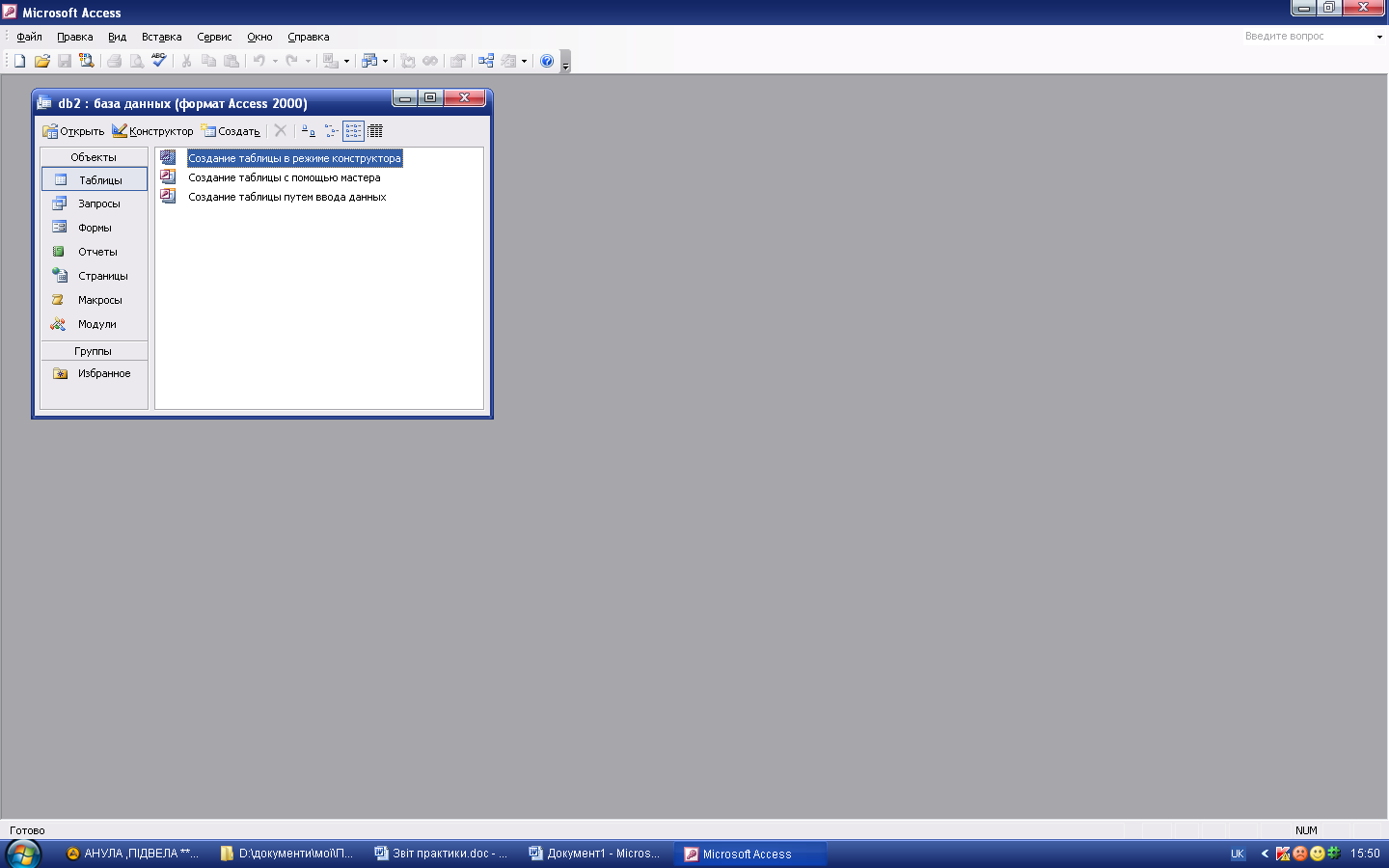The image size is (1389, 868).
Task: Click the Конструктор button
Action: [x=152, y=130]
